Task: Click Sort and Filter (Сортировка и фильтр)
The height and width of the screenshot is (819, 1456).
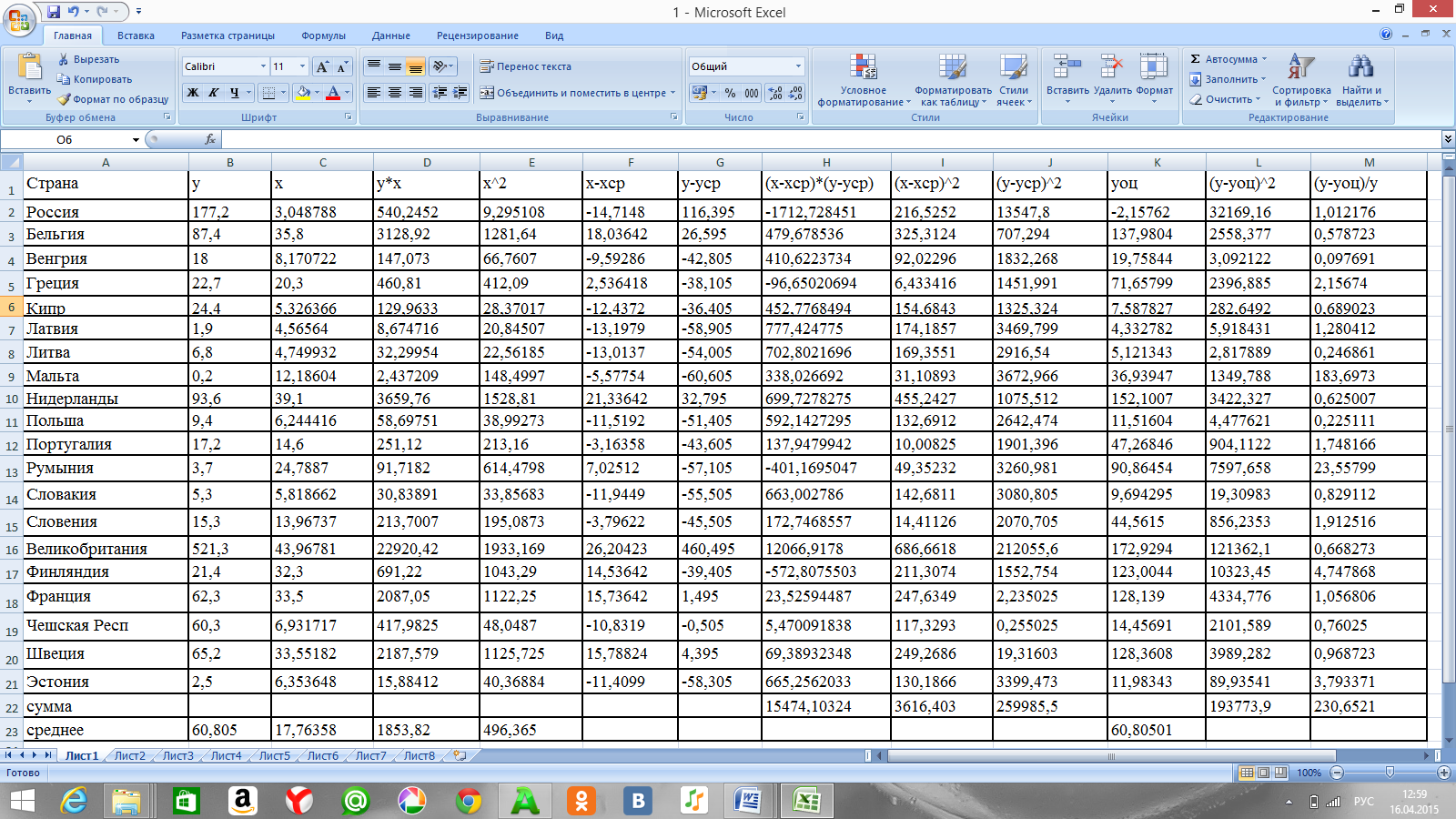Action: 1300,79
